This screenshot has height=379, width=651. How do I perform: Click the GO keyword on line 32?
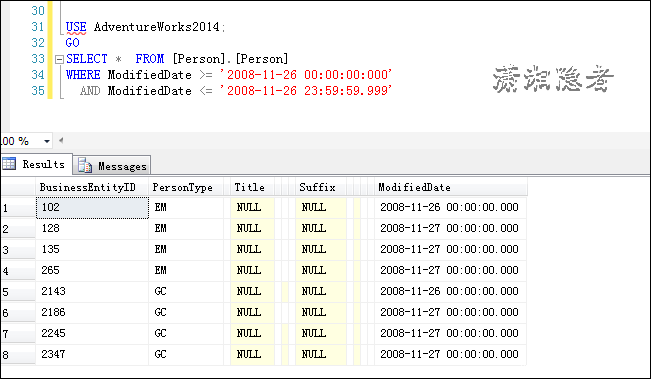tap(72, 43)
